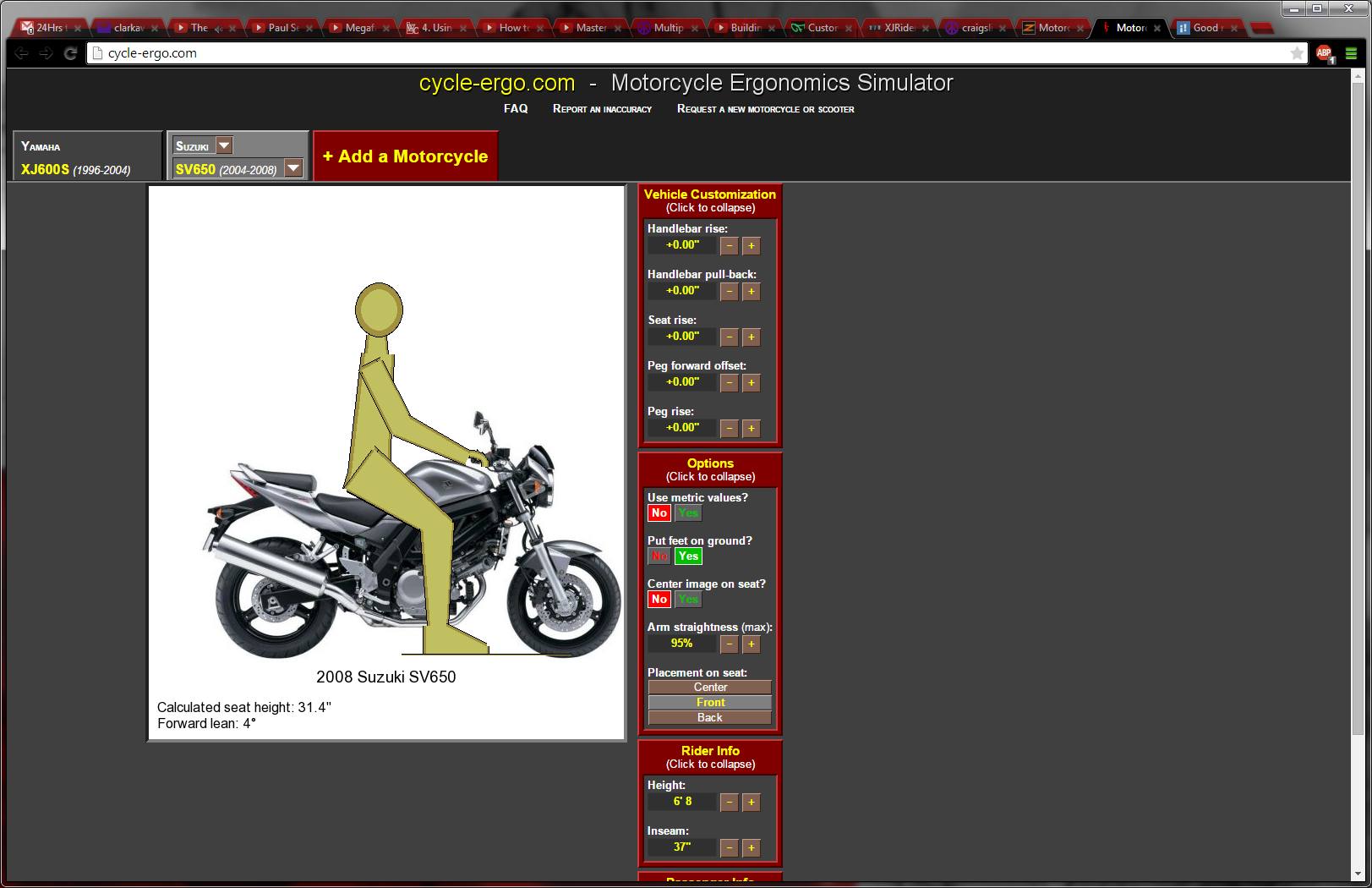
Task: Increase rider height
Action: (752, 803)
